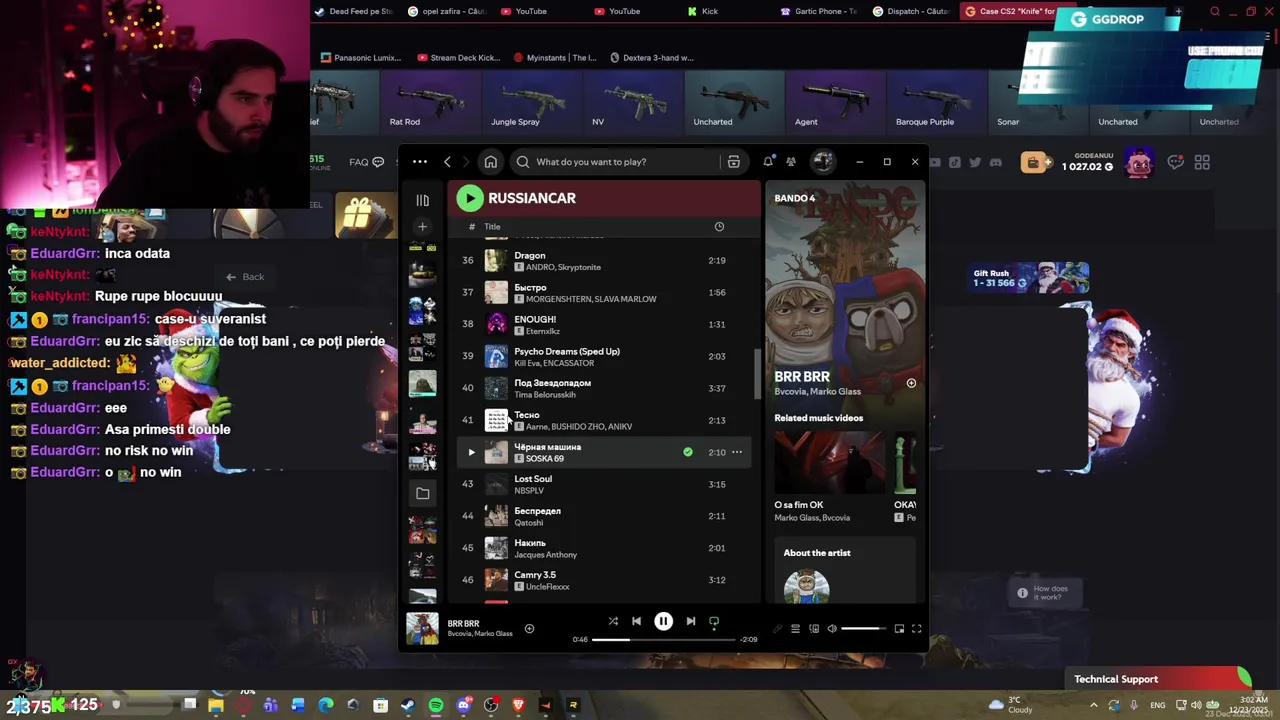Select the track Dragon
1280x720 pixels.
pos(604,261)
